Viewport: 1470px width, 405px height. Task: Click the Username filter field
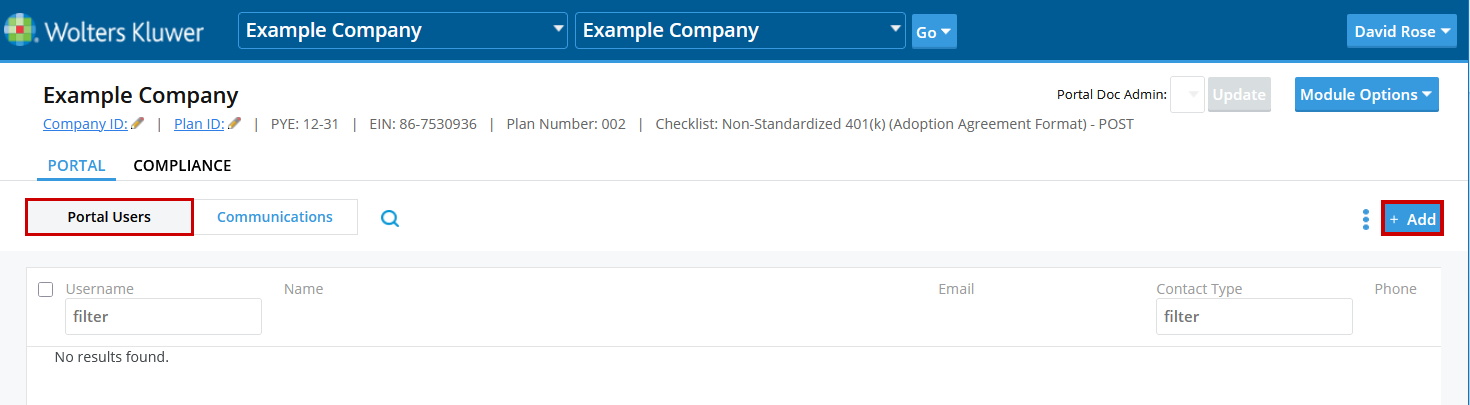click(163, 316)
